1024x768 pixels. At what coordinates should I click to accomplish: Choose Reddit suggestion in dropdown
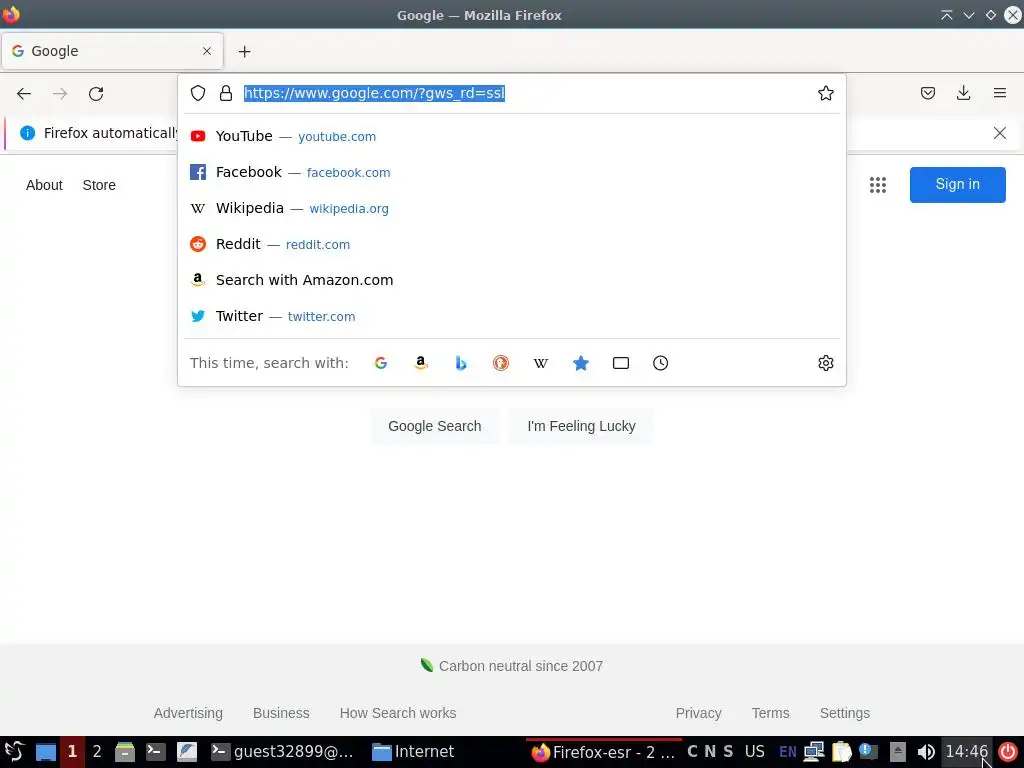pos(512,244)
